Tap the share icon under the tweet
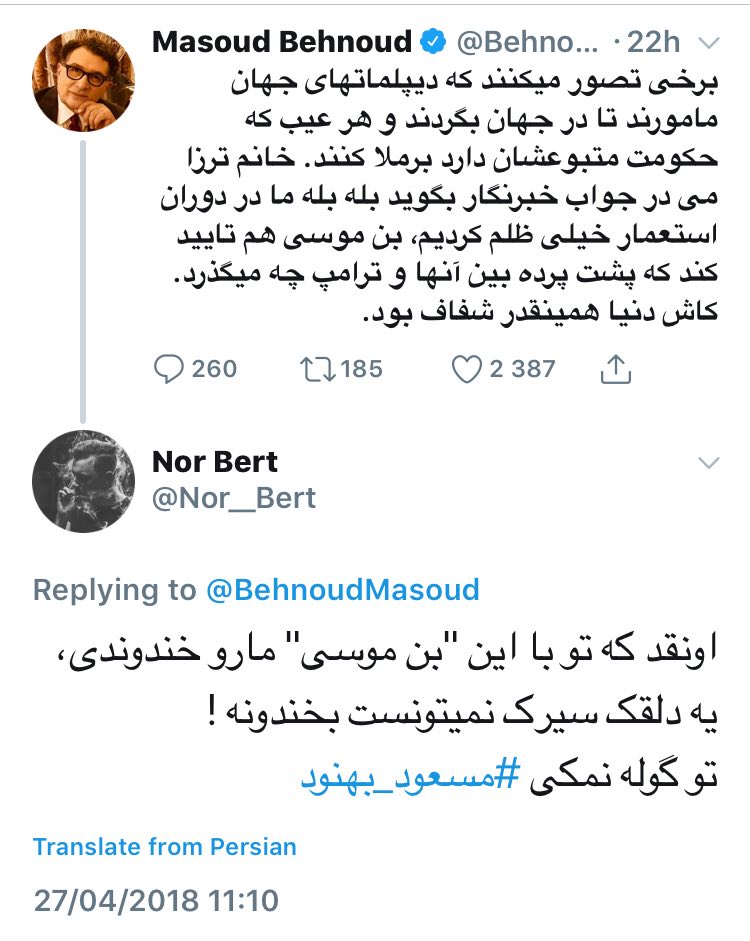 point(617,369)
